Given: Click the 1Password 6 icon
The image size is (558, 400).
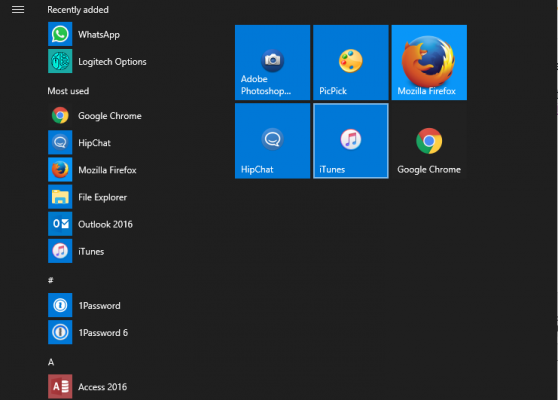Looking at the screenshot, I should pyautogui.click(x=60, y=332).
